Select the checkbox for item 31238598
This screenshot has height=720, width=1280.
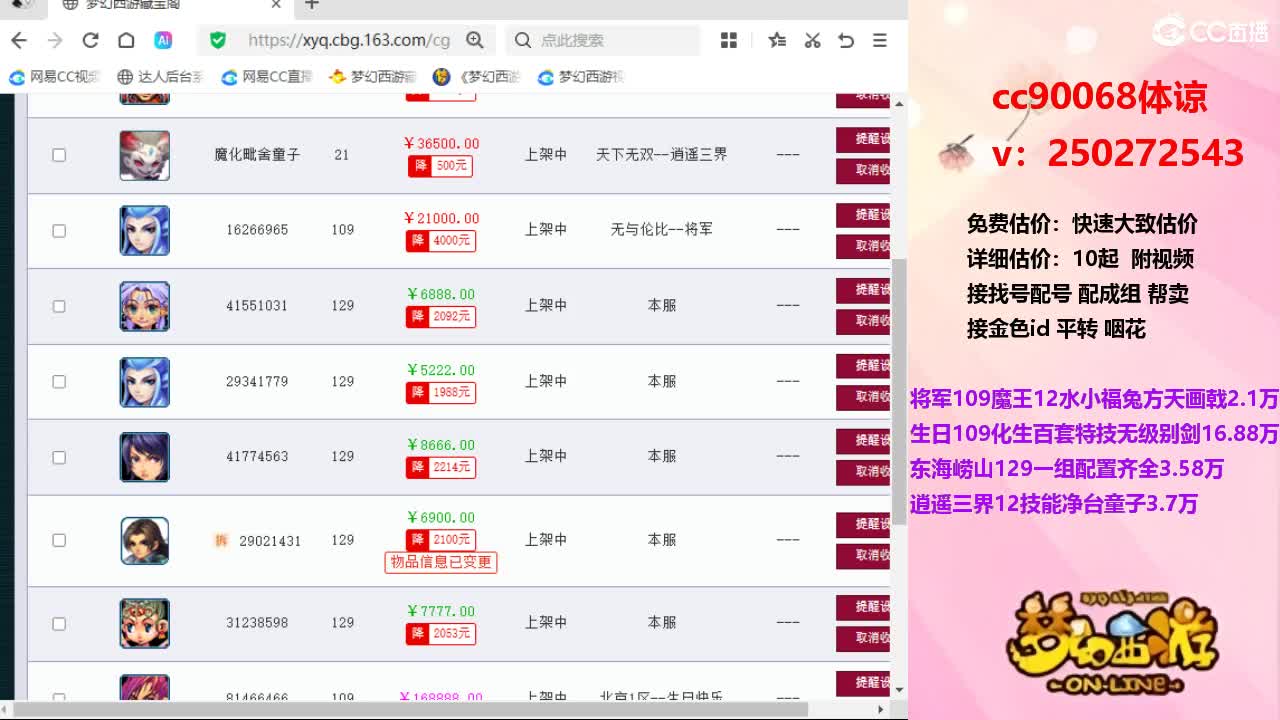point(59,624)
